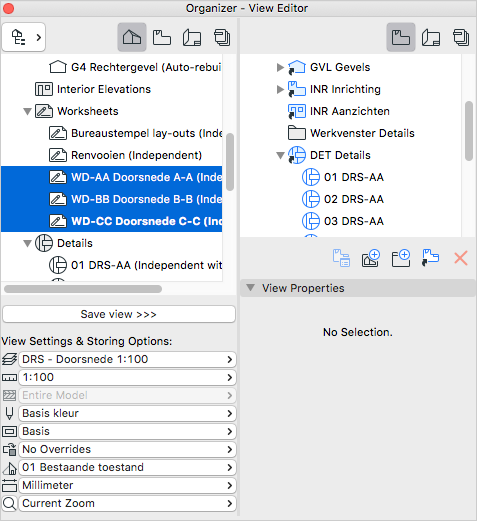Click the left tree horizontal scrollbar
The image size is (477, 521).
[x=83, y=289]
